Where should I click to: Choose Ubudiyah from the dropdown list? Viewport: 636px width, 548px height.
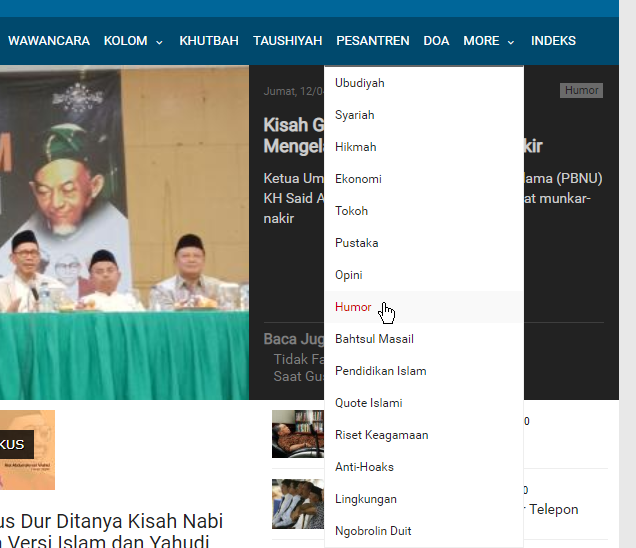coord(360,83)
